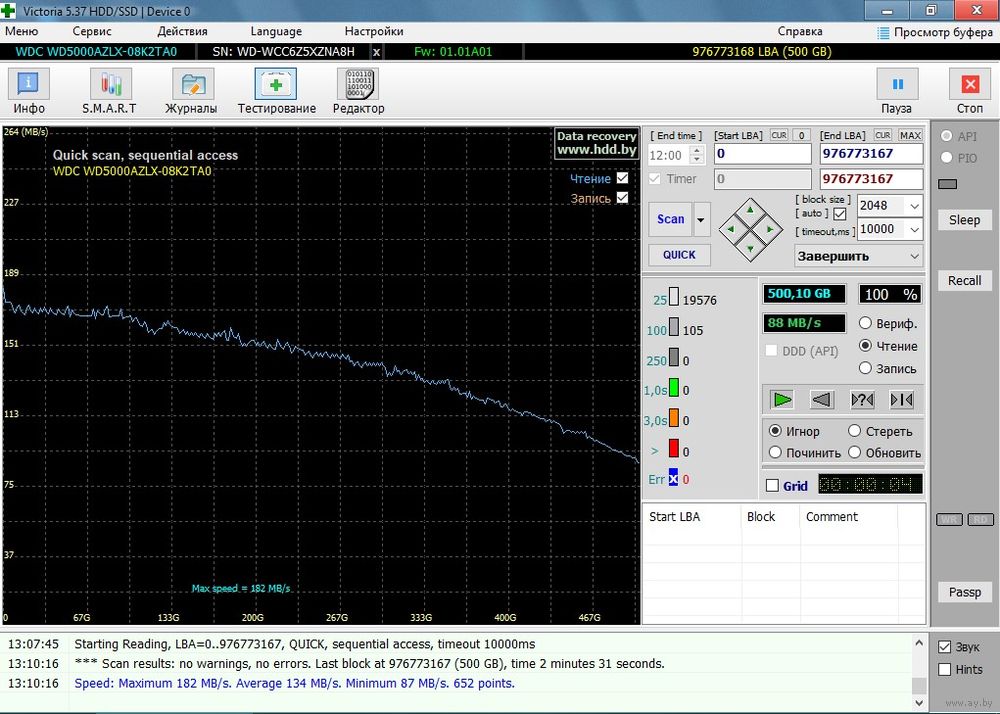This screenshot has width=1000, height=714.
Task: Select the Обновить error action
Action: coord(855,453)
